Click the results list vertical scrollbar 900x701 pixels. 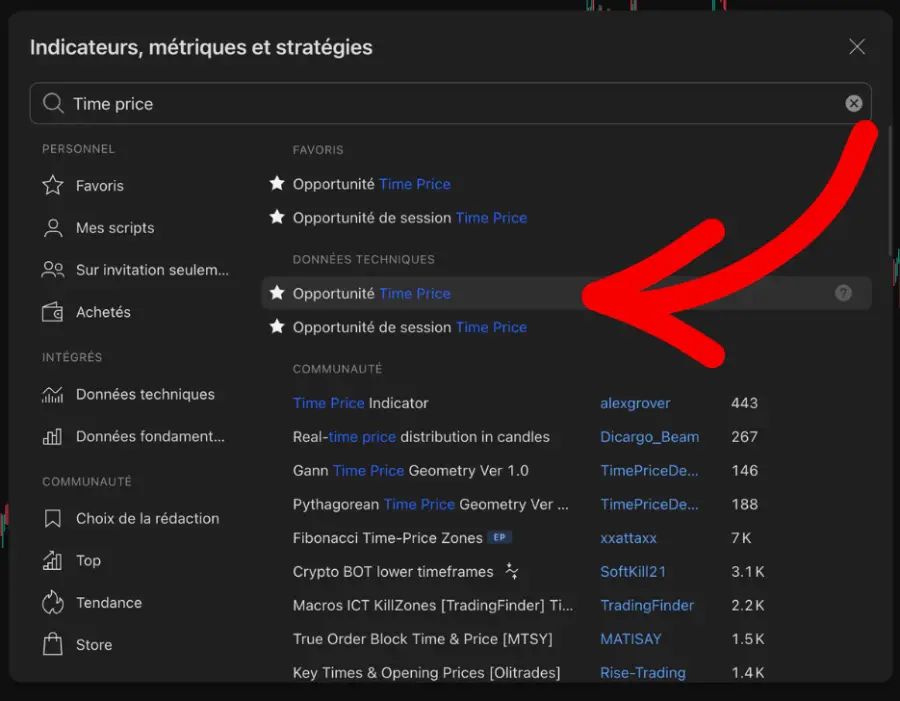[x=890, y=191]
